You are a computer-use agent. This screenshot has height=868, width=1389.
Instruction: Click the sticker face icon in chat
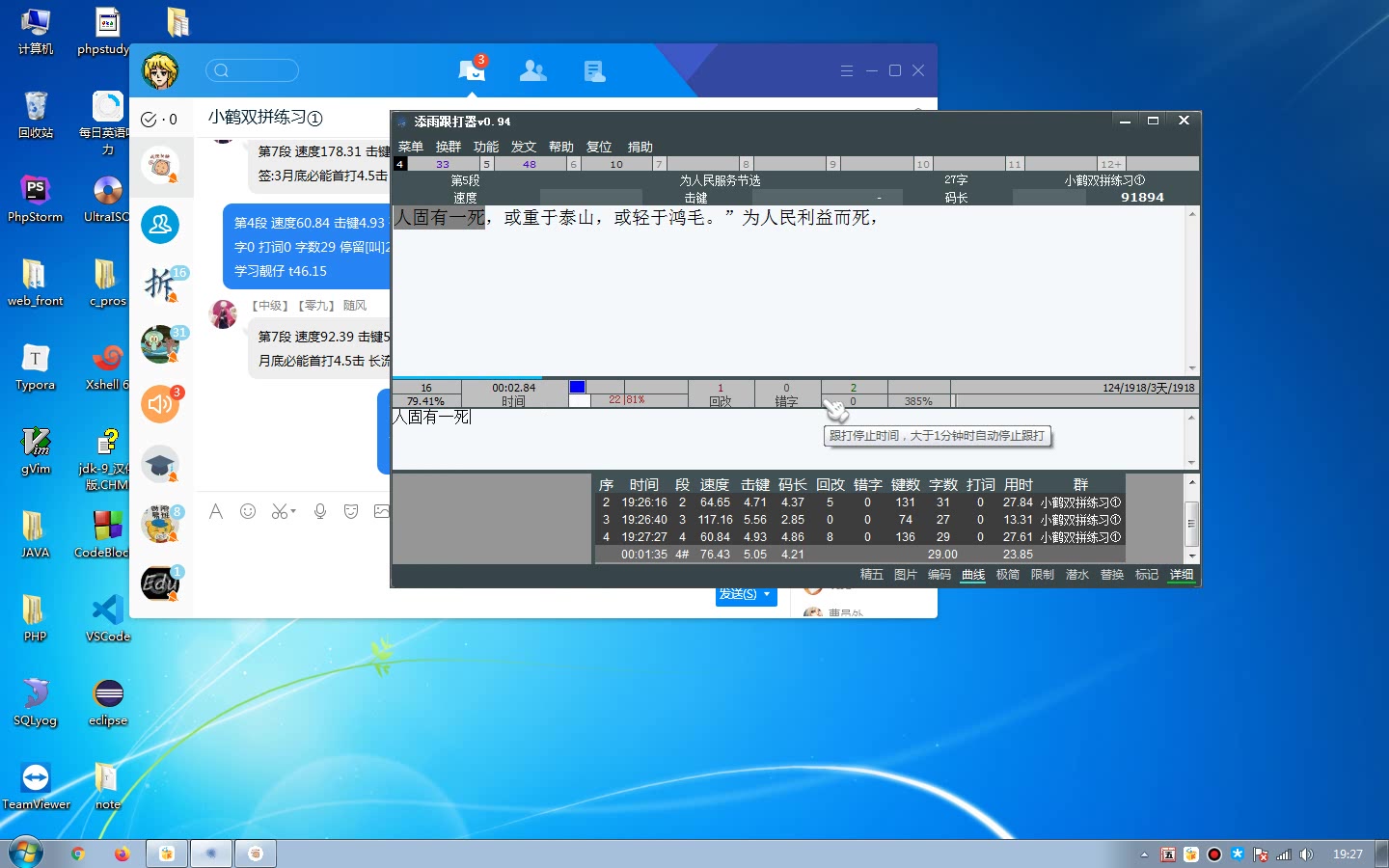[x=351, y=511]
